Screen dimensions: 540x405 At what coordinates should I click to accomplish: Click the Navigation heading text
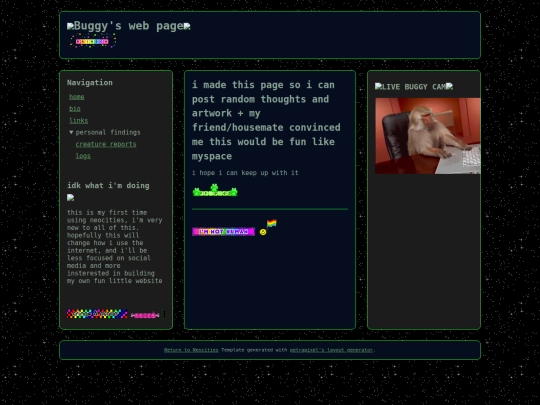click(90, 83)
